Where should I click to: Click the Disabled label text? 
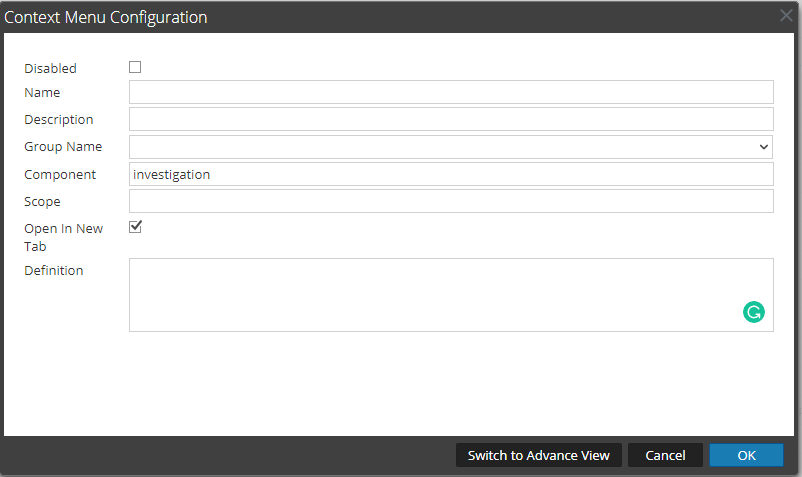point(50,69)
